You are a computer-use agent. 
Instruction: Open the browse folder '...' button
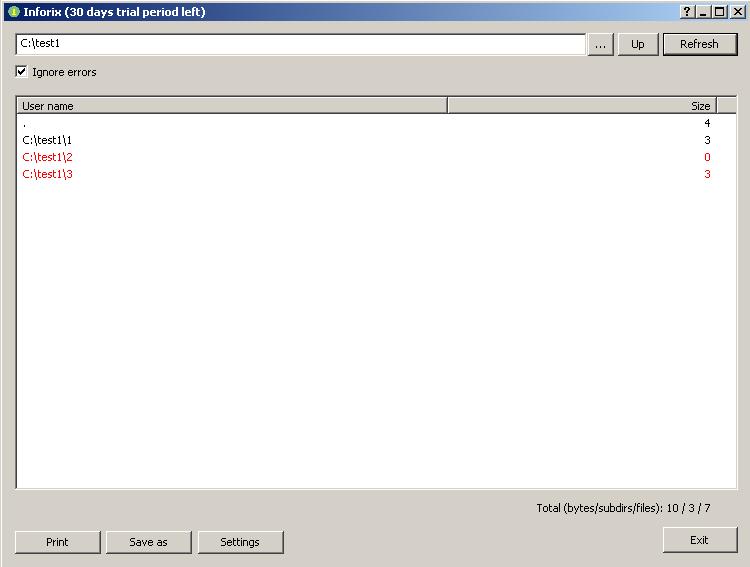(x=600, y=44)
